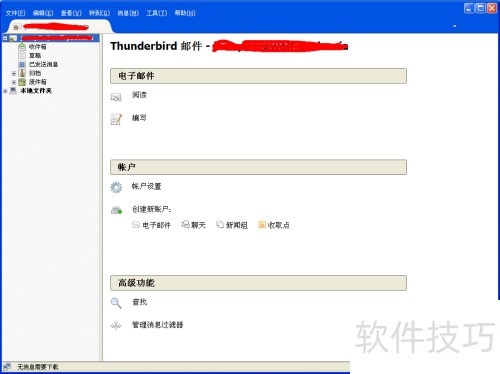Open the 转到(G) menu
This screenshot has height=374, width=500.
[x=99, y=13]
